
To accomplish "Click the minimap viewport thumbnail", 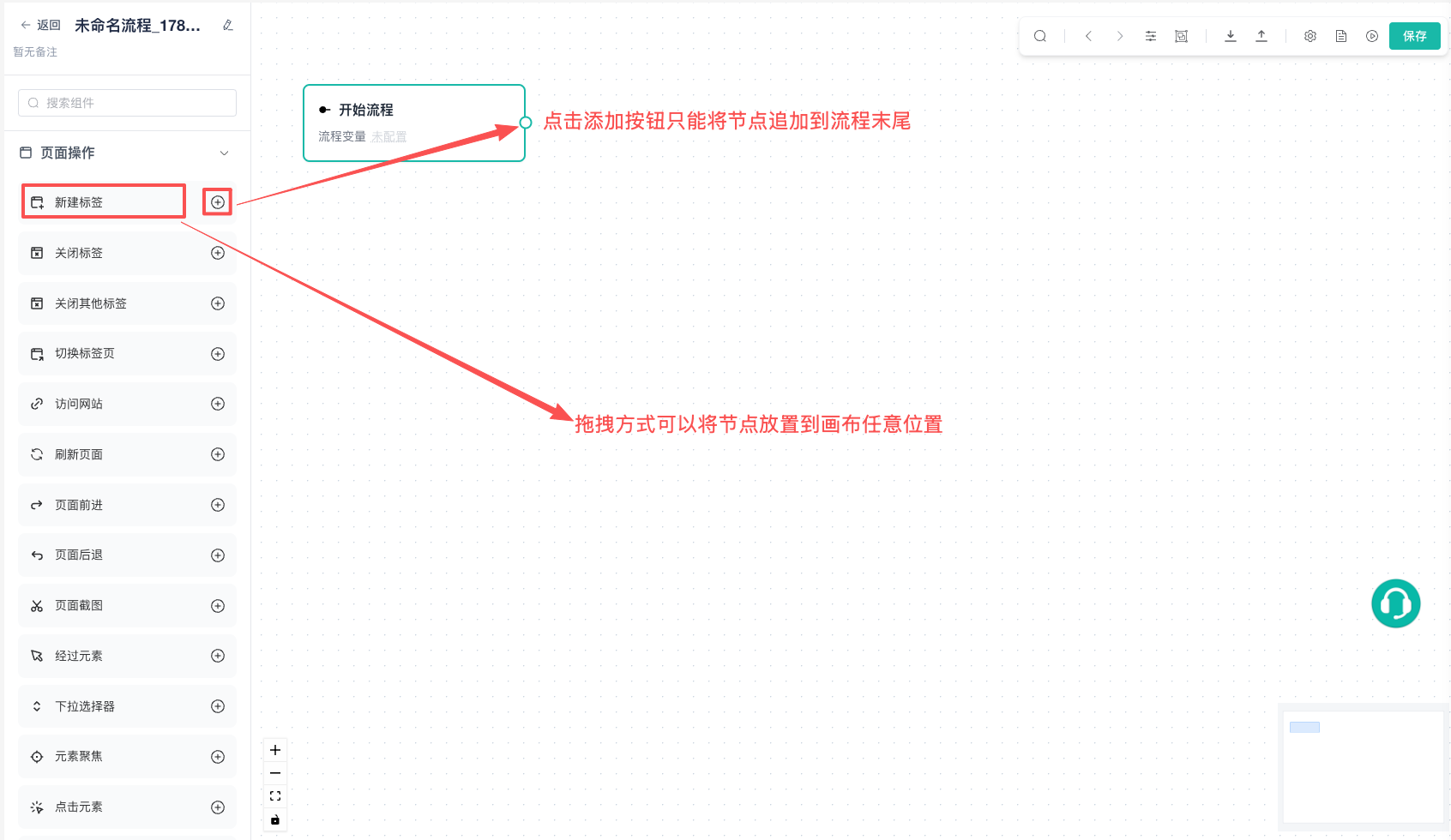I will point(1304,727).
